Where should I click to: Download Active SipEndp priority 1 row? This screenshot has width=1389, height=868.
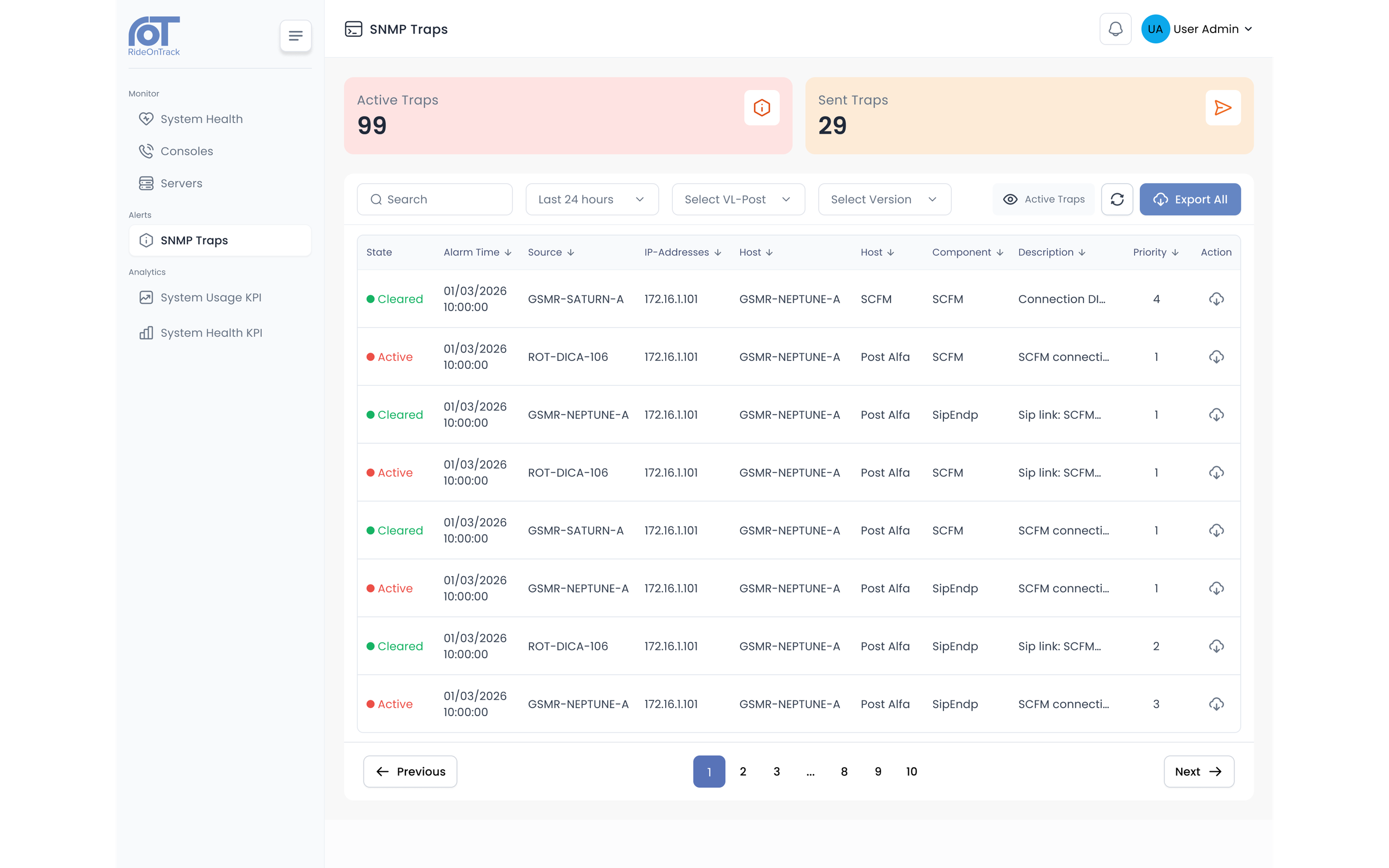[1216, 589]
